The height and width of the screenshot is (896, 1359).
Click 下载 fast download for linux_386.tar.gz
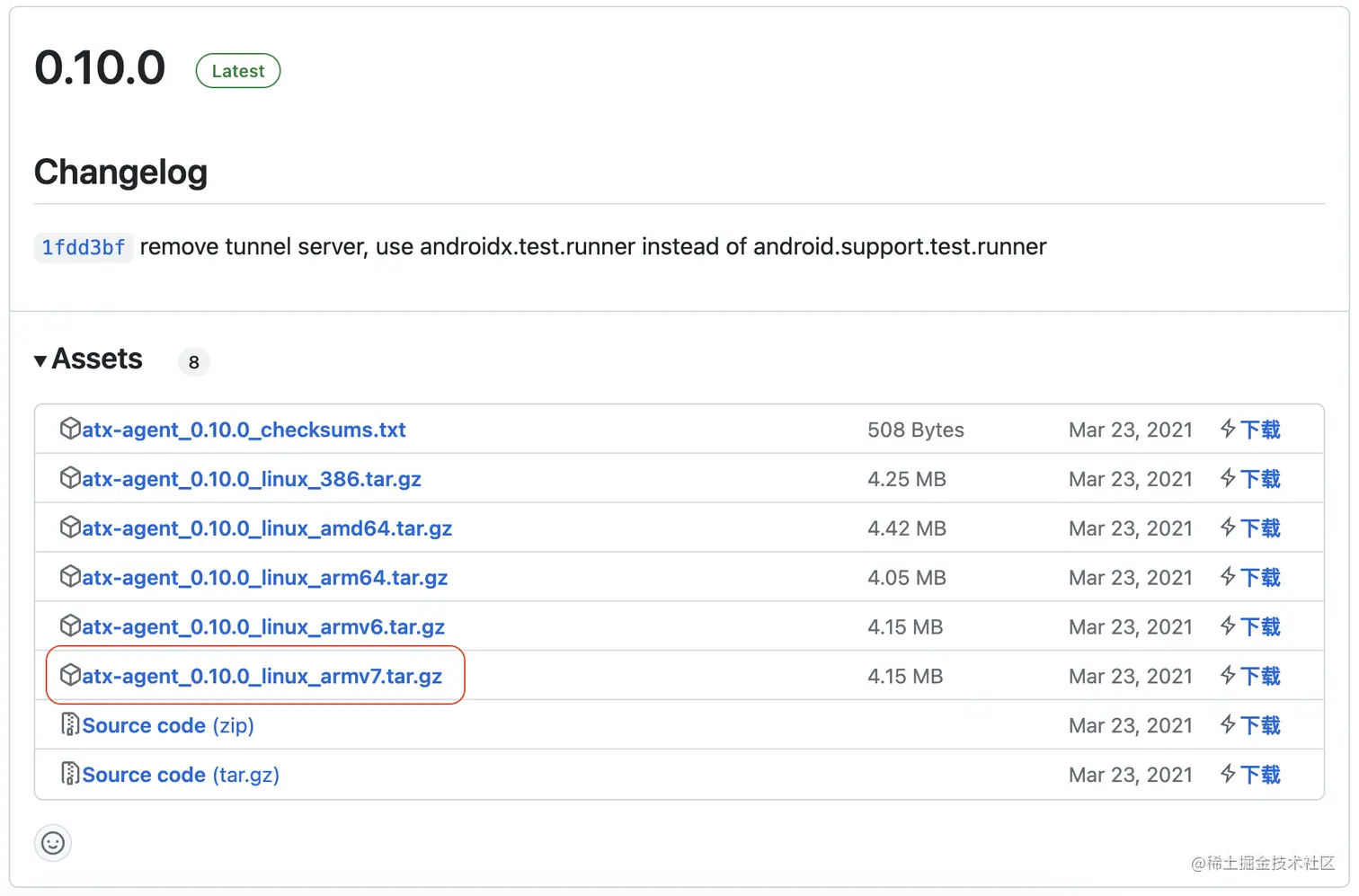1250,479
